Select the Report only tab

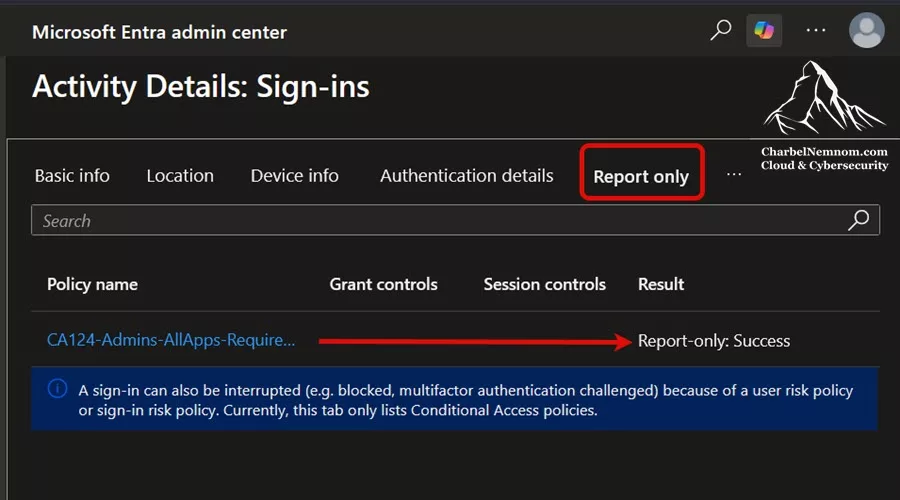tap(641, 177)
